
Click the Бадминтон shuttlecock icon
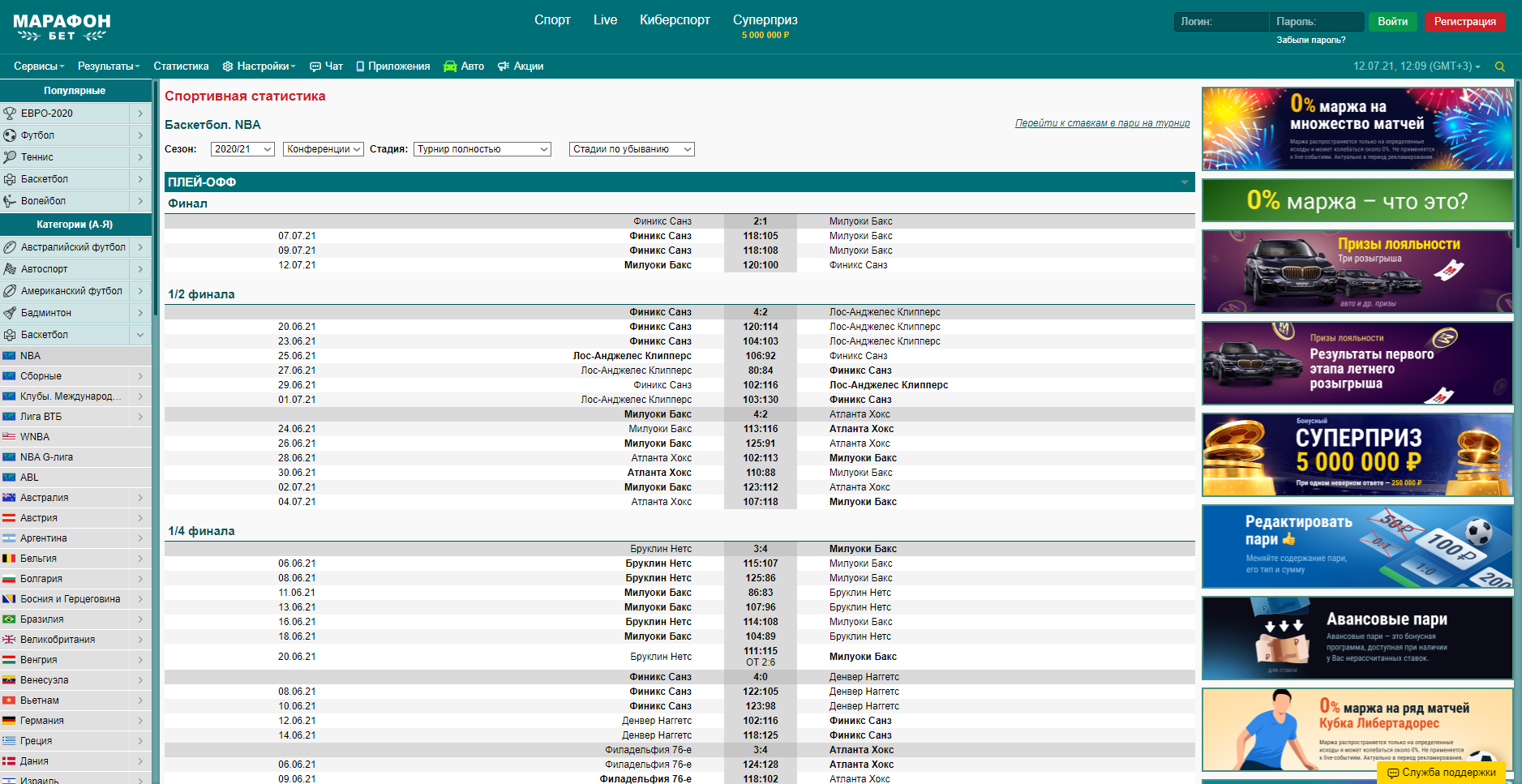pos(10,313)
